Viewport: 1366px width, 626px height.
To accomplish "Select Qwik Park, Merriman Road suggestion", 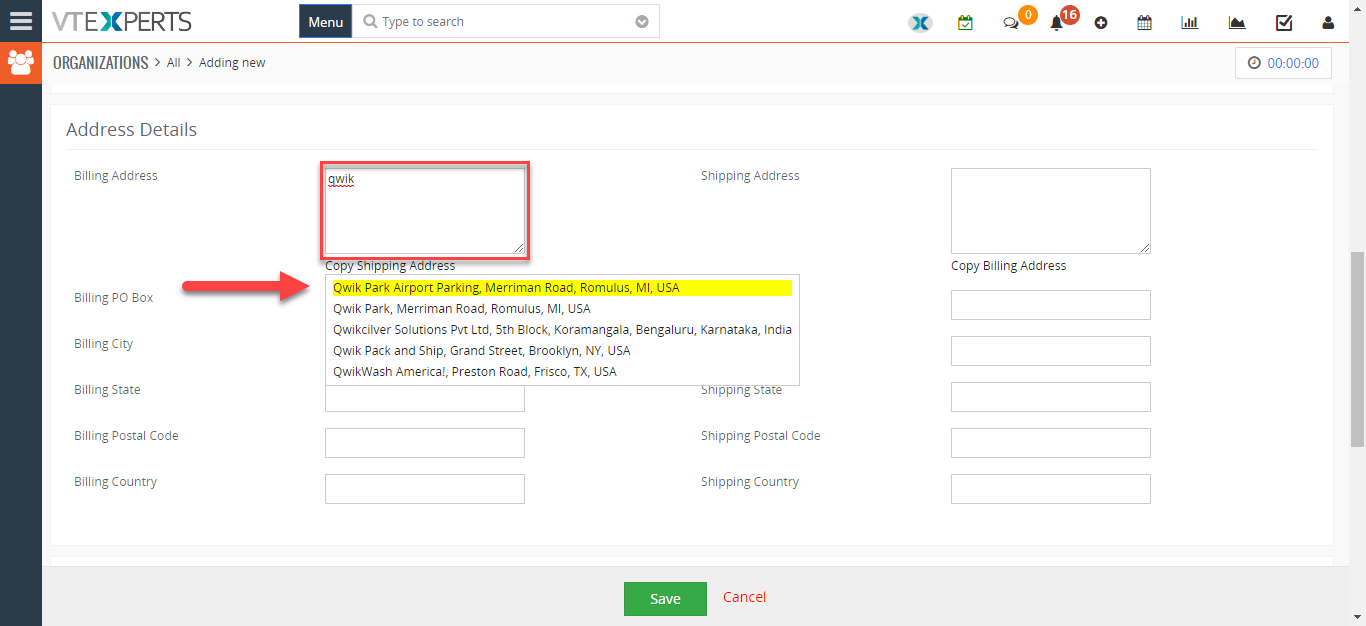I will pyautogui.click(x=562, y=309).
